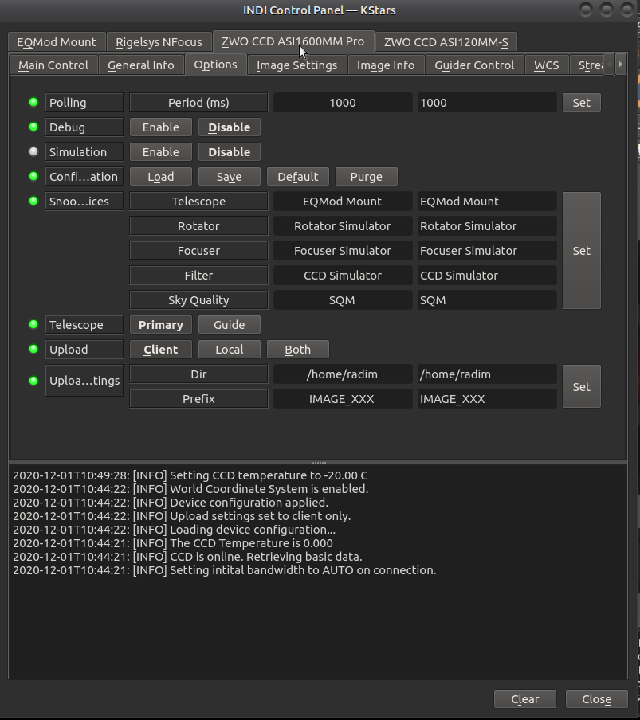The height and width of the screenshot is (720, 640).
Task: Click Set for snoop devices
Action: [x=582, y=251]
